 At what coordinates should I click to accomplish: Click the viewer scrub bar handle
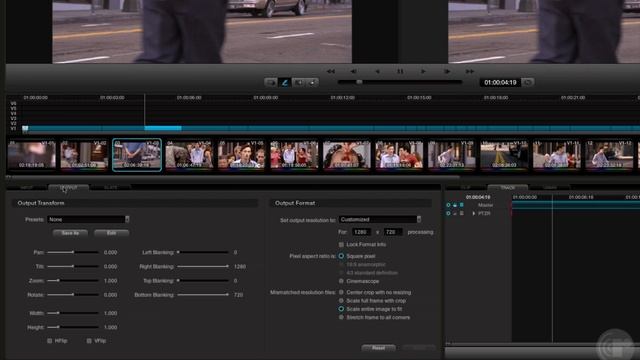(x=359, y=82)
